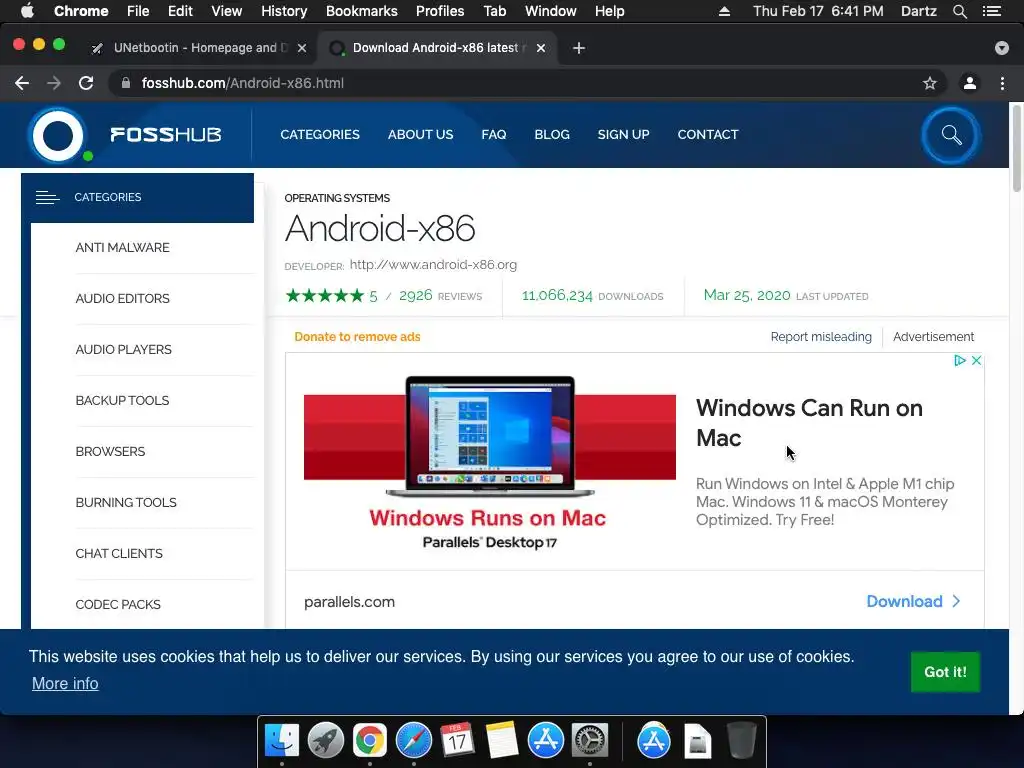Click the Parallels MacBook ad image
Image resolution: width=1024 pixels, height=768 pixels.
click(490, 437)
